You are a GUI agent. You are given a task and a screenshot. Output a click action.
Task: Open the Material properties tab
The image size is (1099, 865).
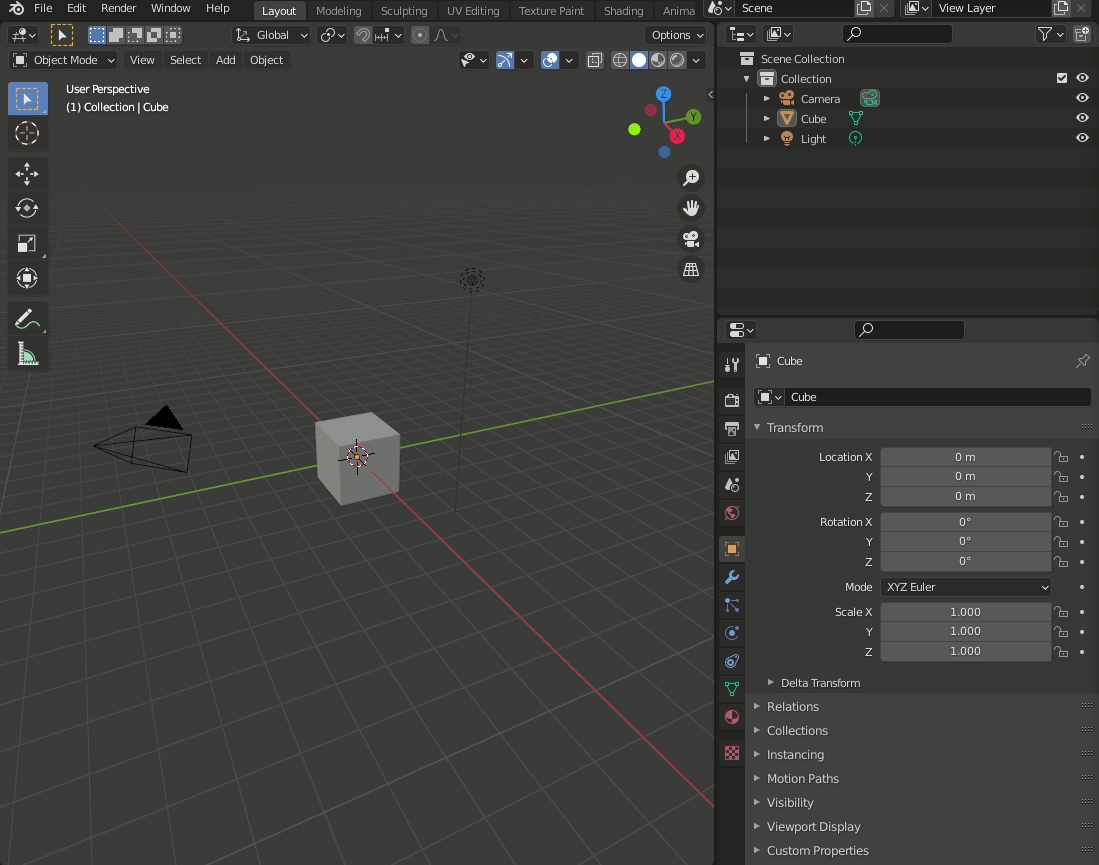pyautogui.click(x=732, y=717)
